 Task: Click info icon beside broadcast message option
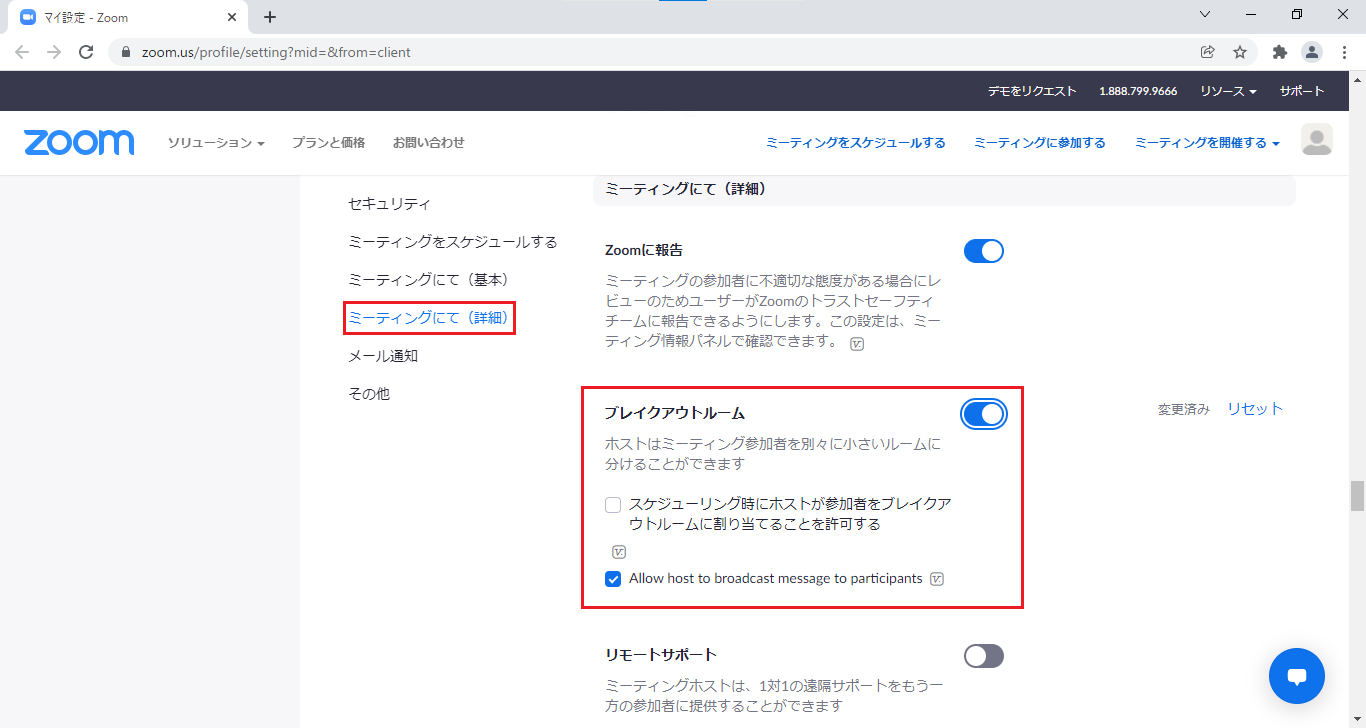point(937,579)
